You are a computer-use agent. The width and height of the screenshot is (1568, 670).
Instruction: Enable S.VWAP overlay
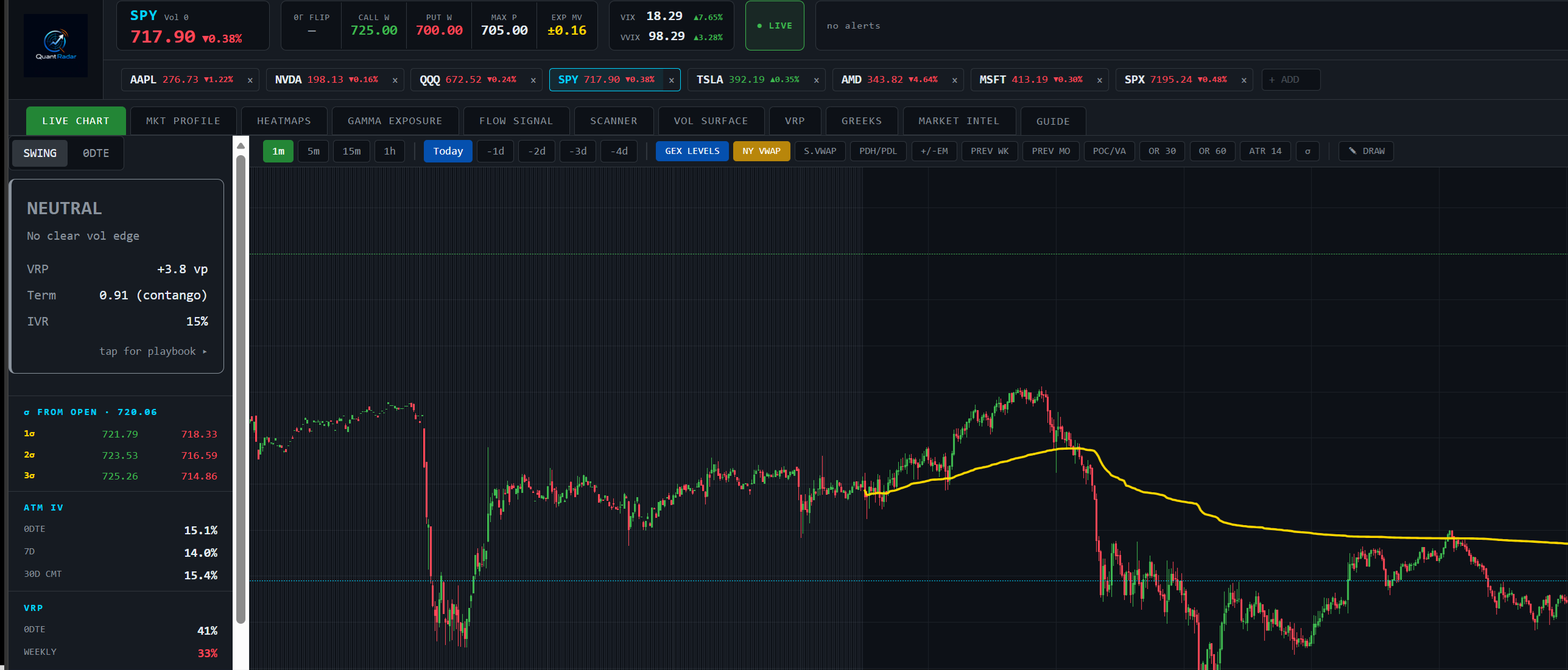click(820, 152)
